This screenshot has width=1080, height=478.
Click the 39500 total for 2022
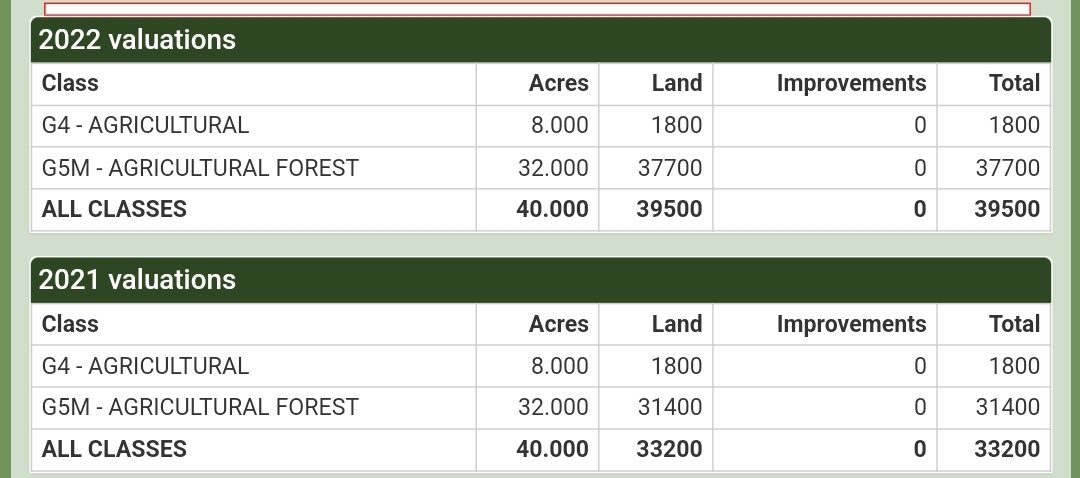coord(1007,209)
